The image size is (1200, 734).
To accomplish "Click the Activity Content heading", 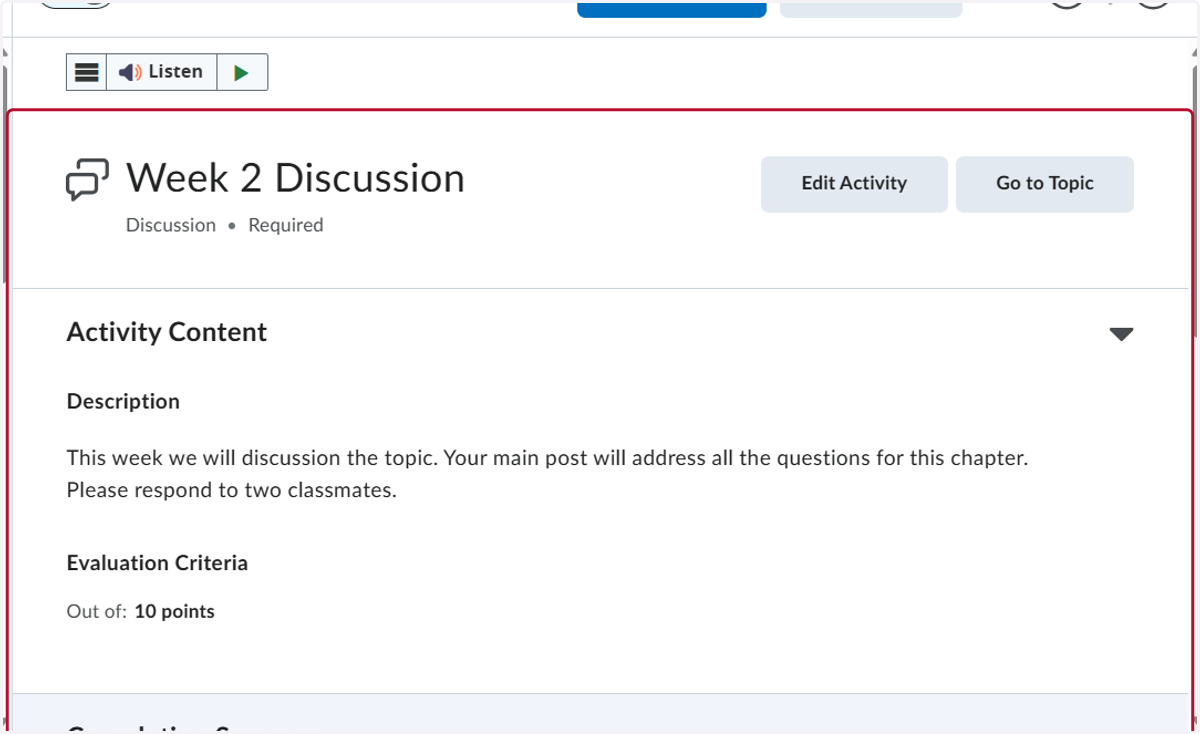I will [167, 332].
